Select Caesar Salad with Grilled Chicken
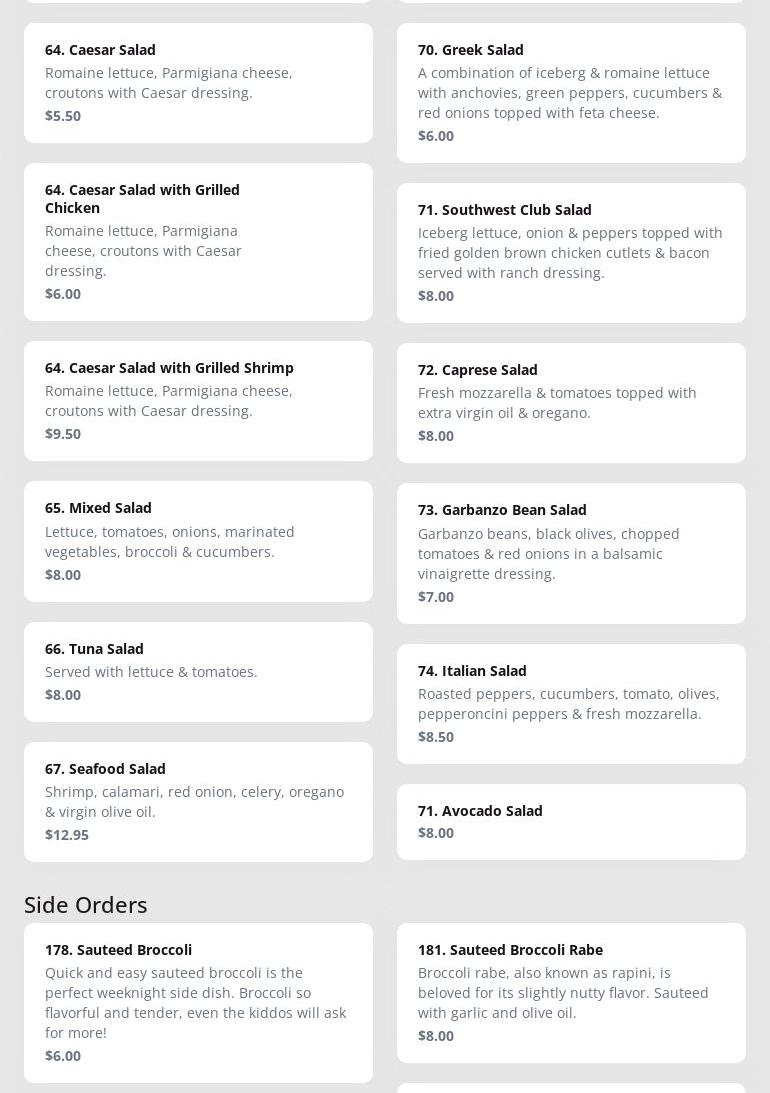 (x=198, y=241)
